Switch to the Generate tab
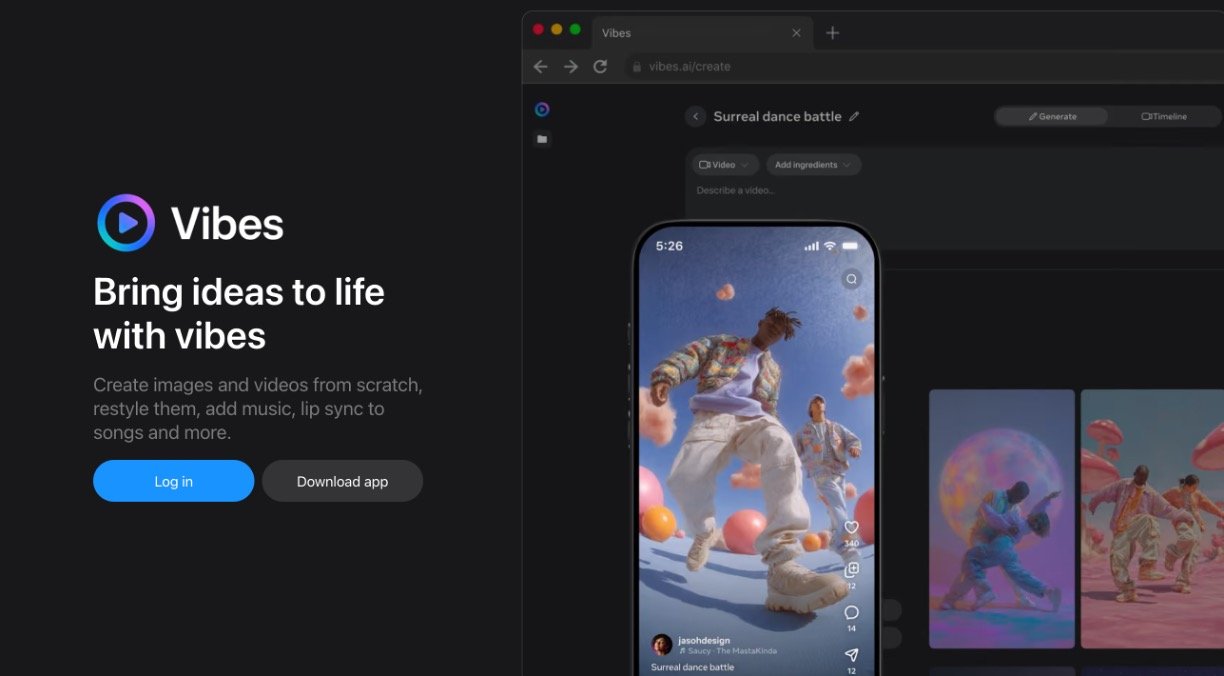Viewport: 1224px width, 676px height. click(1052, 117)
